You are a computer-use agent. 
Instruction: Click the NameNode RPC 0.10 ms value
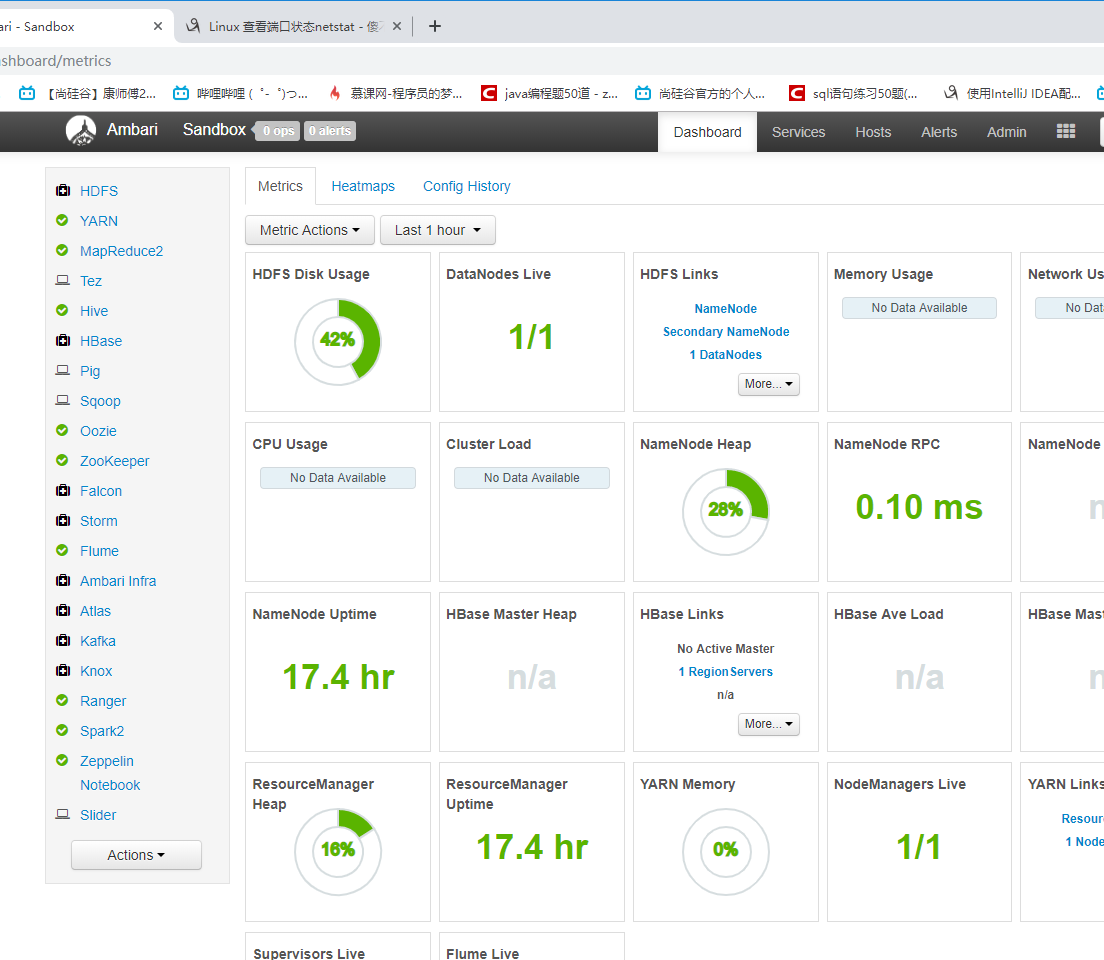[919, 507]
